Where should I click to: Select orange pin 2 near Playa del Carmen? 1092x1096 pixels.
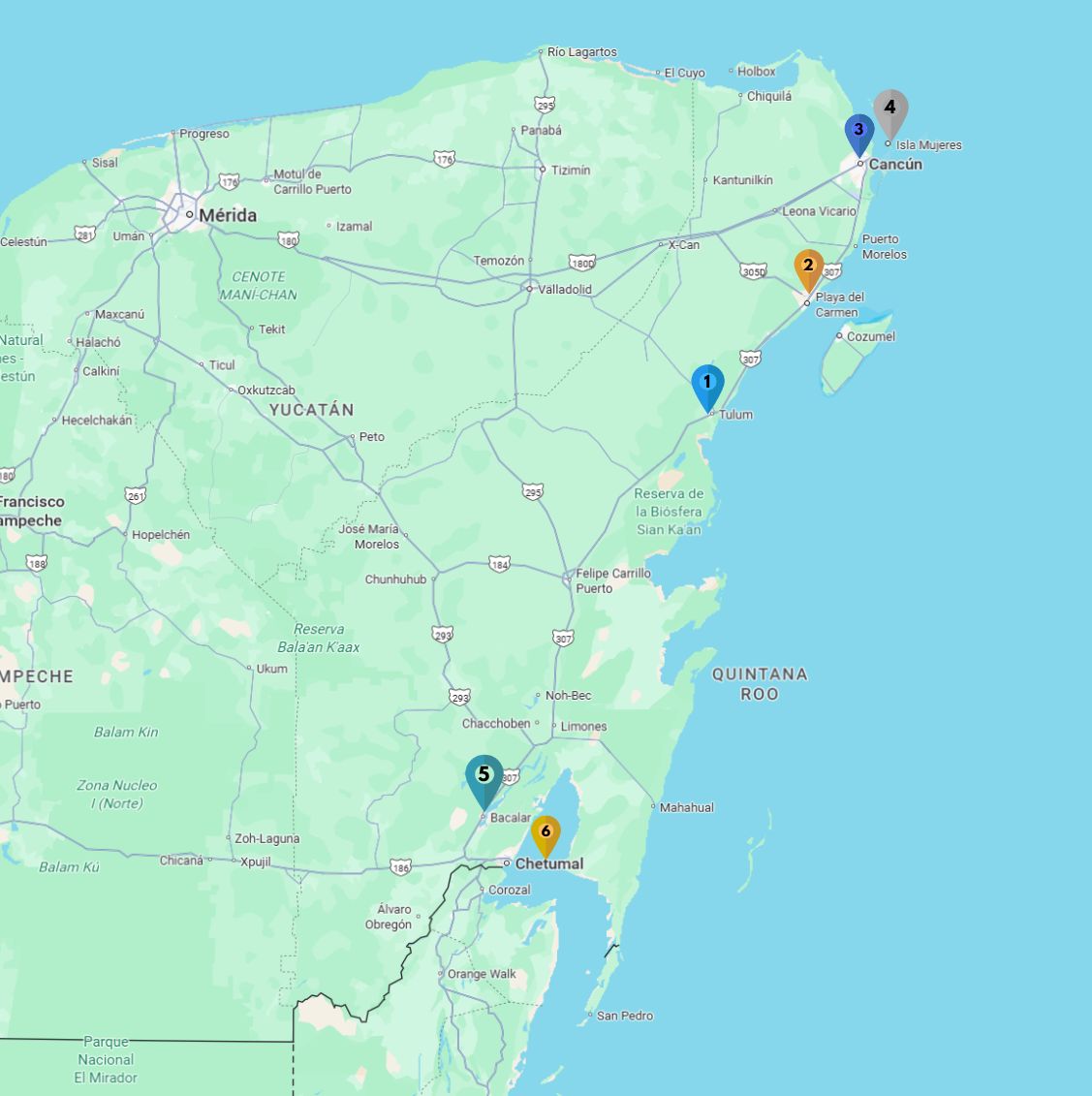(808, 268)
